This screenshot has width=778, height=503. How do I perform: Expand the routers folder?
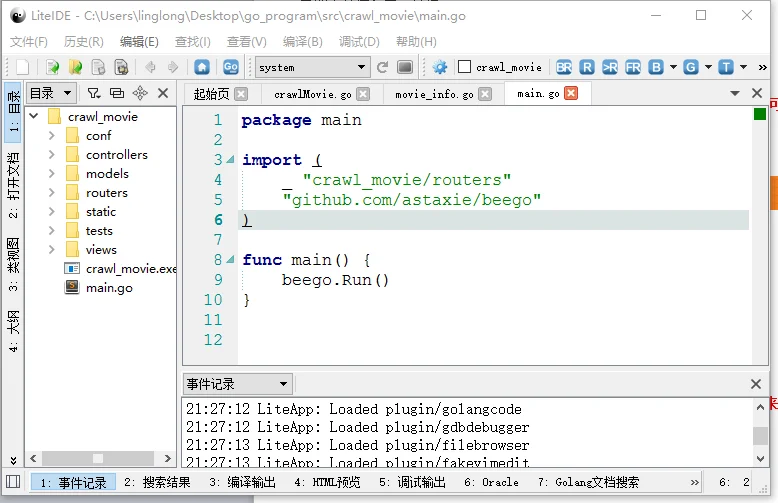click(52, 192)
